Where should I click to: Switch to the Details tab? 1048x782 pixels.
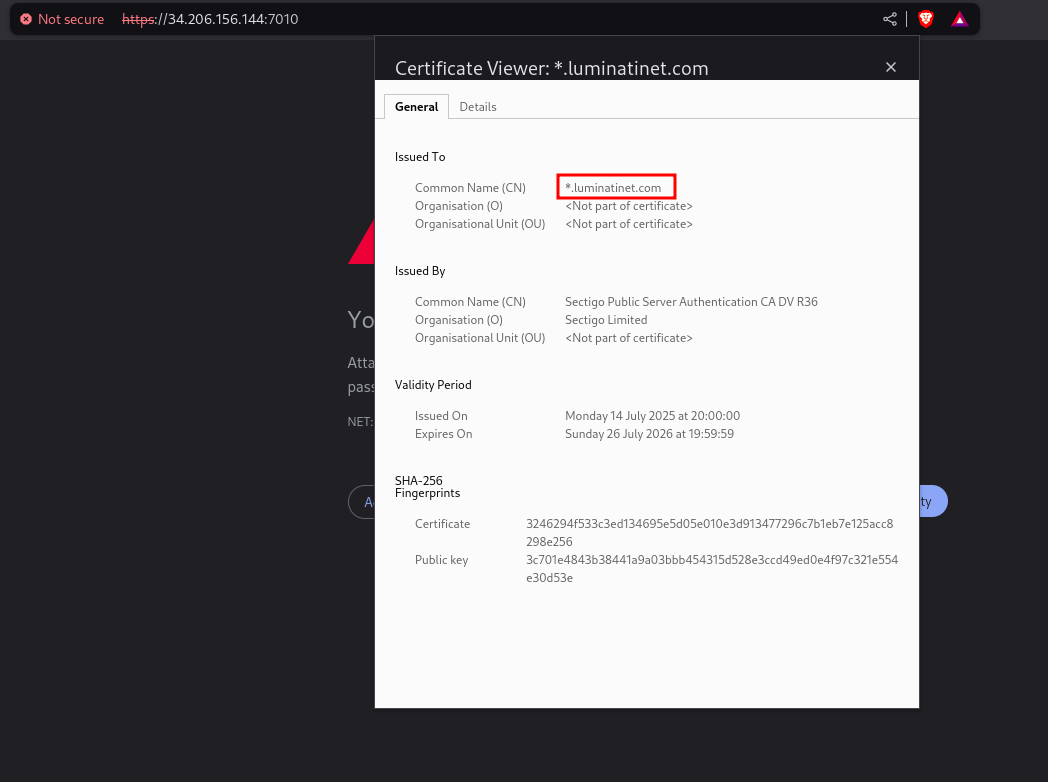coord(478,107)
